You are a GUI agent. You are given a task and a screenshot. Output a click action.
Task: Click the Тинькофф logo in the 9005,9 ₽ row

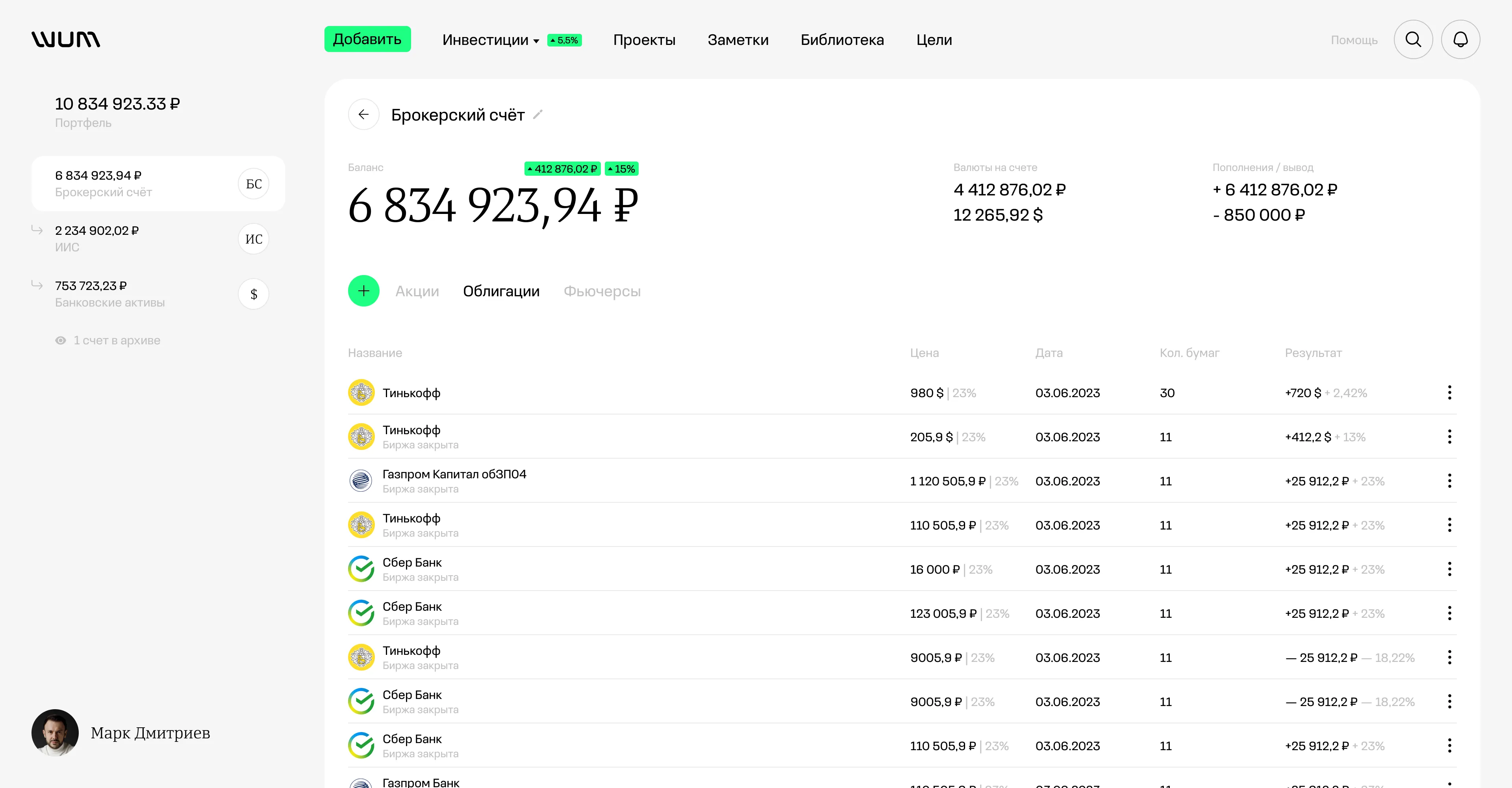361,658
